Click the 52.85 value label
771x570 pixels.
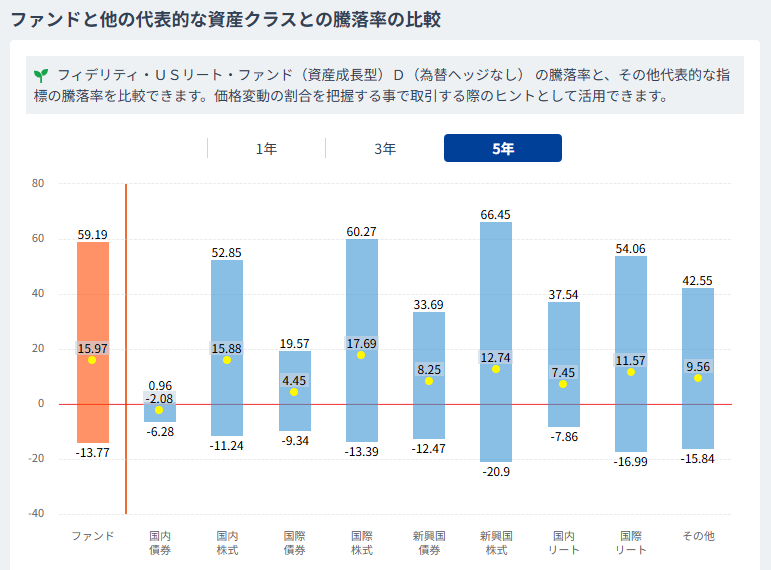tap(227, 253)
